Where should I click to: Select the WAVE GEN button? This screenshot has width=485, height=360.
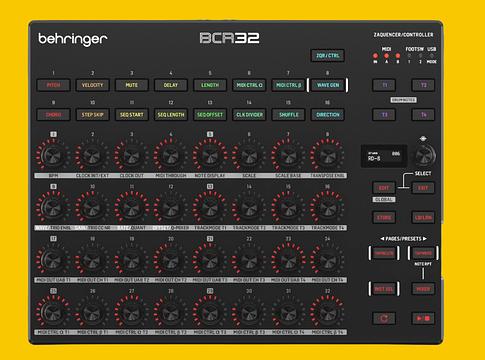tap(328, 85)
